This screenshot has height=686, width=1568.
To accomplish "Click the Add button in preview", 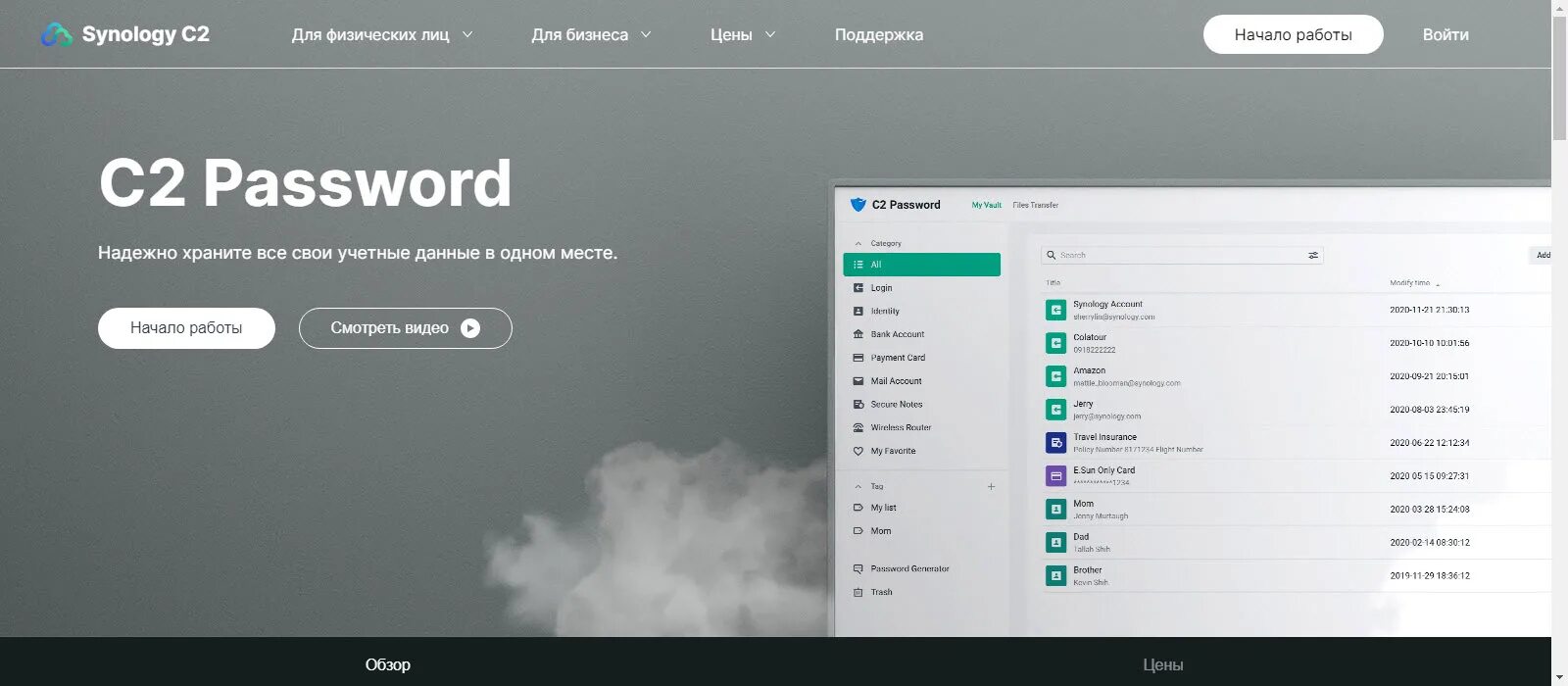I will pyautogui.click(x=1541, y=255).
